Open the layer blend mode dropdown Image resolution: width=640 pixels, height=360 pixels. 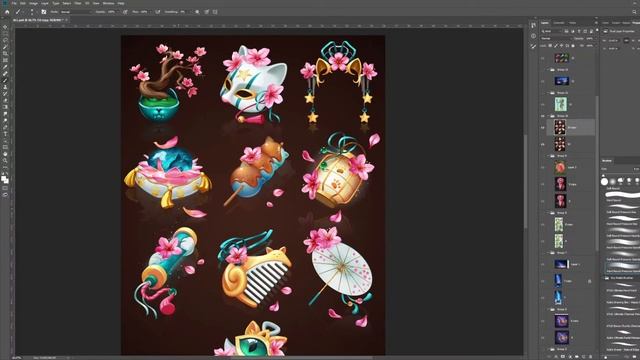pos(556,38)
